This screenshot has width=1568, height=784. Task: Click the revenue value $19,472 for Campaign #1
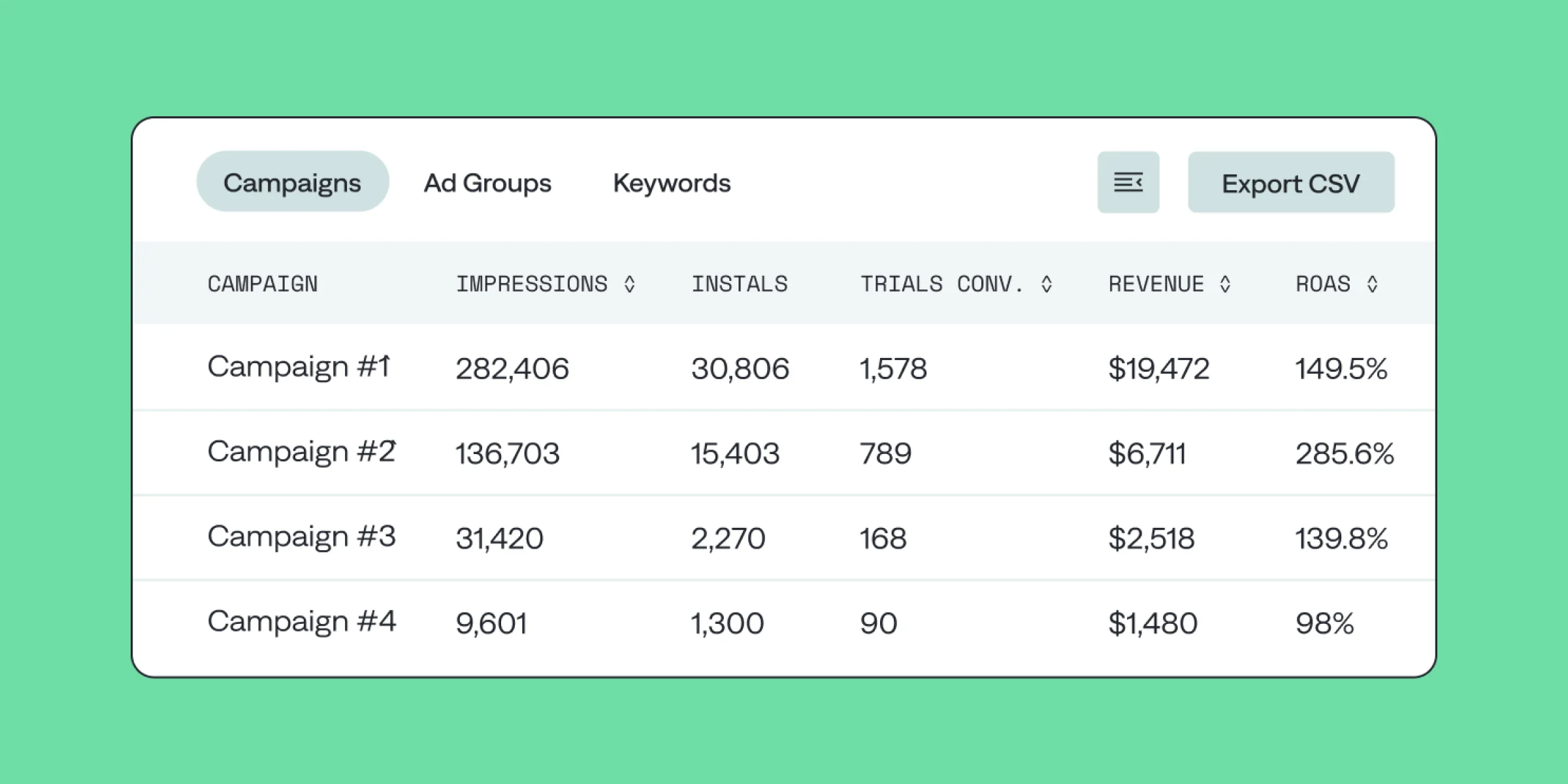click(x=1159, y=368)
